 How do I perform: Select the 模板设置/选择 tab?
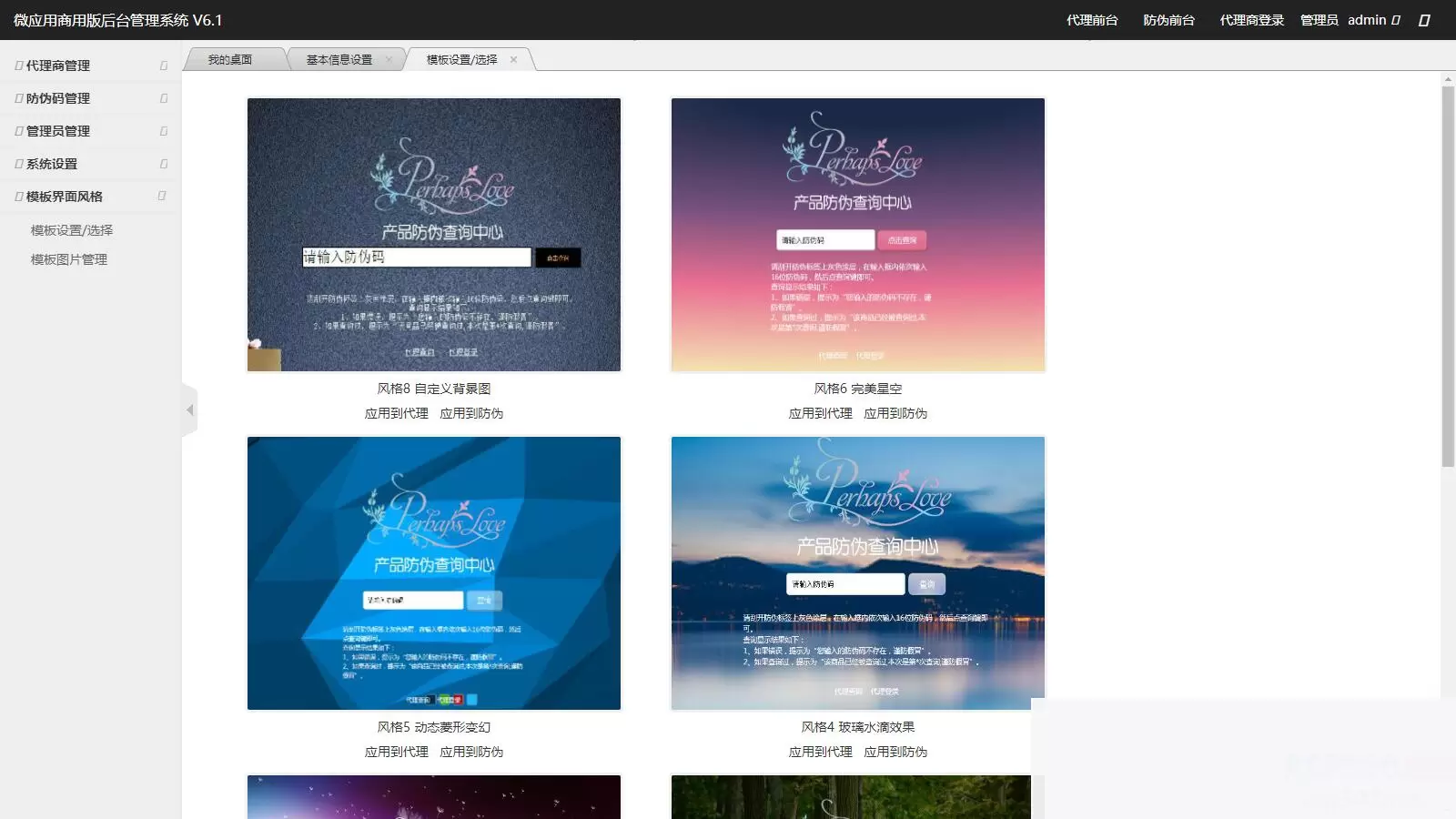pyautogui.click(x=461, y=60)
